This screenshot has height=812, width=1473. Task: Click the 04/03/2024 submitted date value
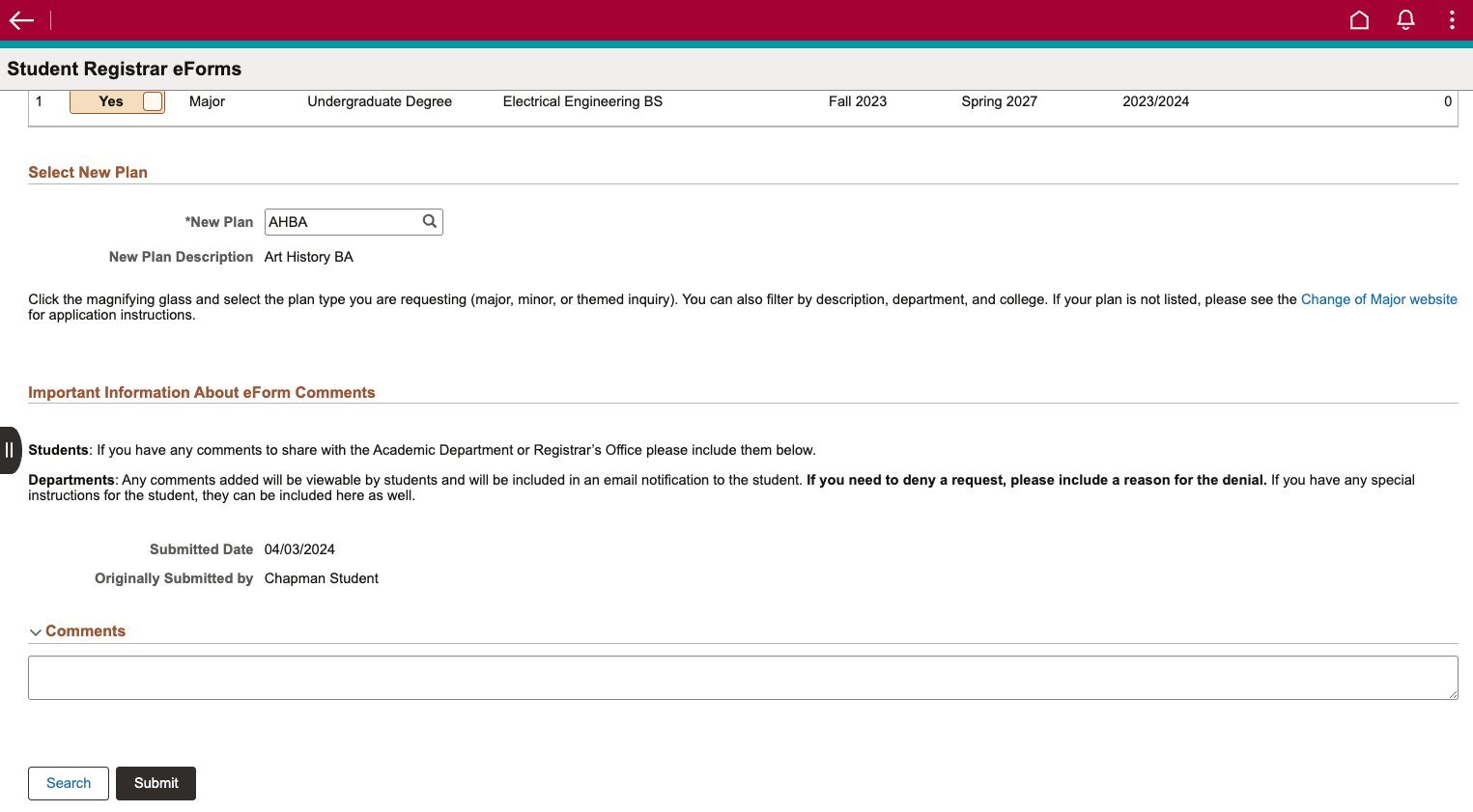[x=299, y=549]
